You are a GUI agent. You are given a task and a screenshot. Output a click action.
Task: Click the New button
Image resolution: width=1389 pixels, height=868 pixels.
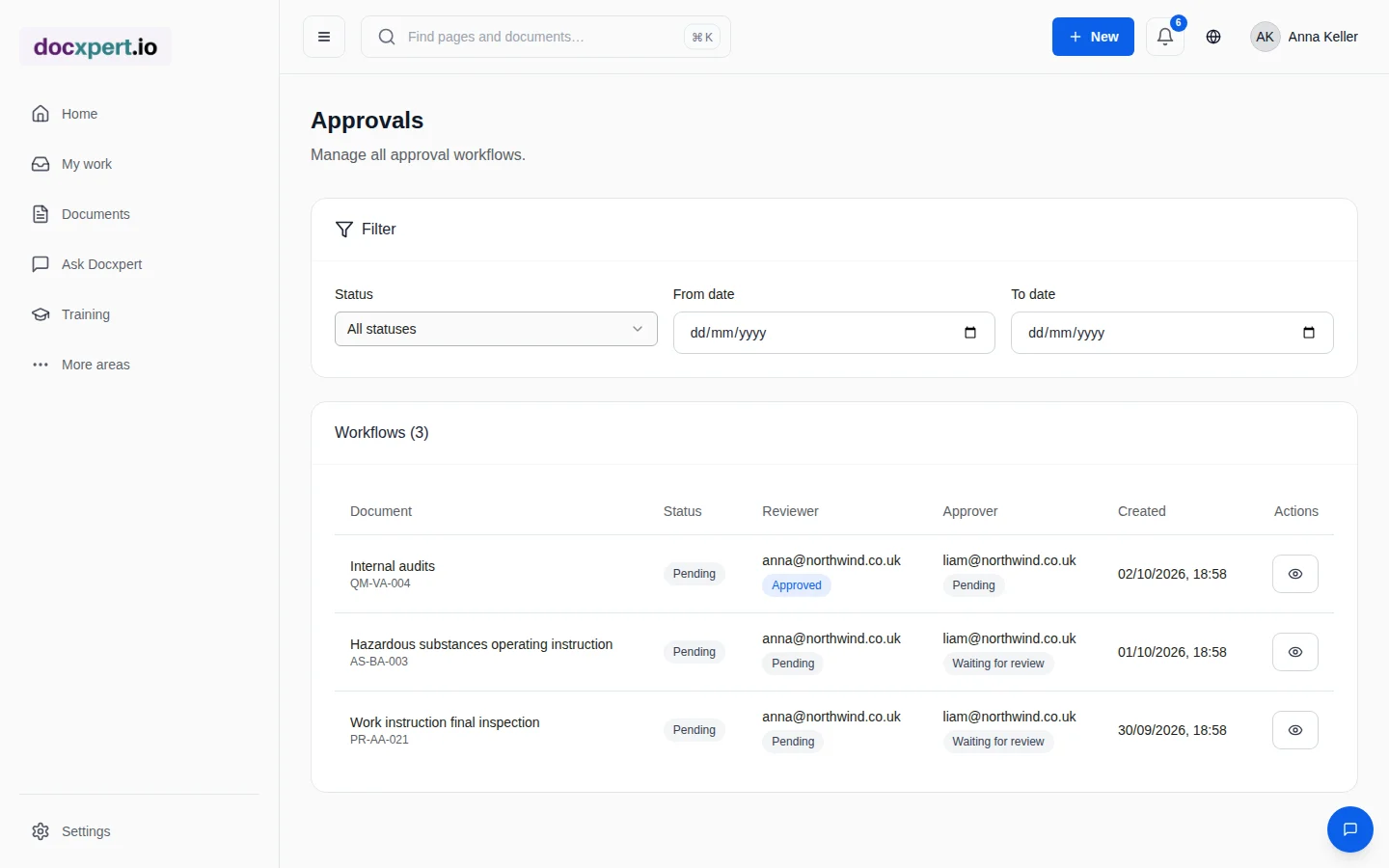click(x=1093, y=37)
